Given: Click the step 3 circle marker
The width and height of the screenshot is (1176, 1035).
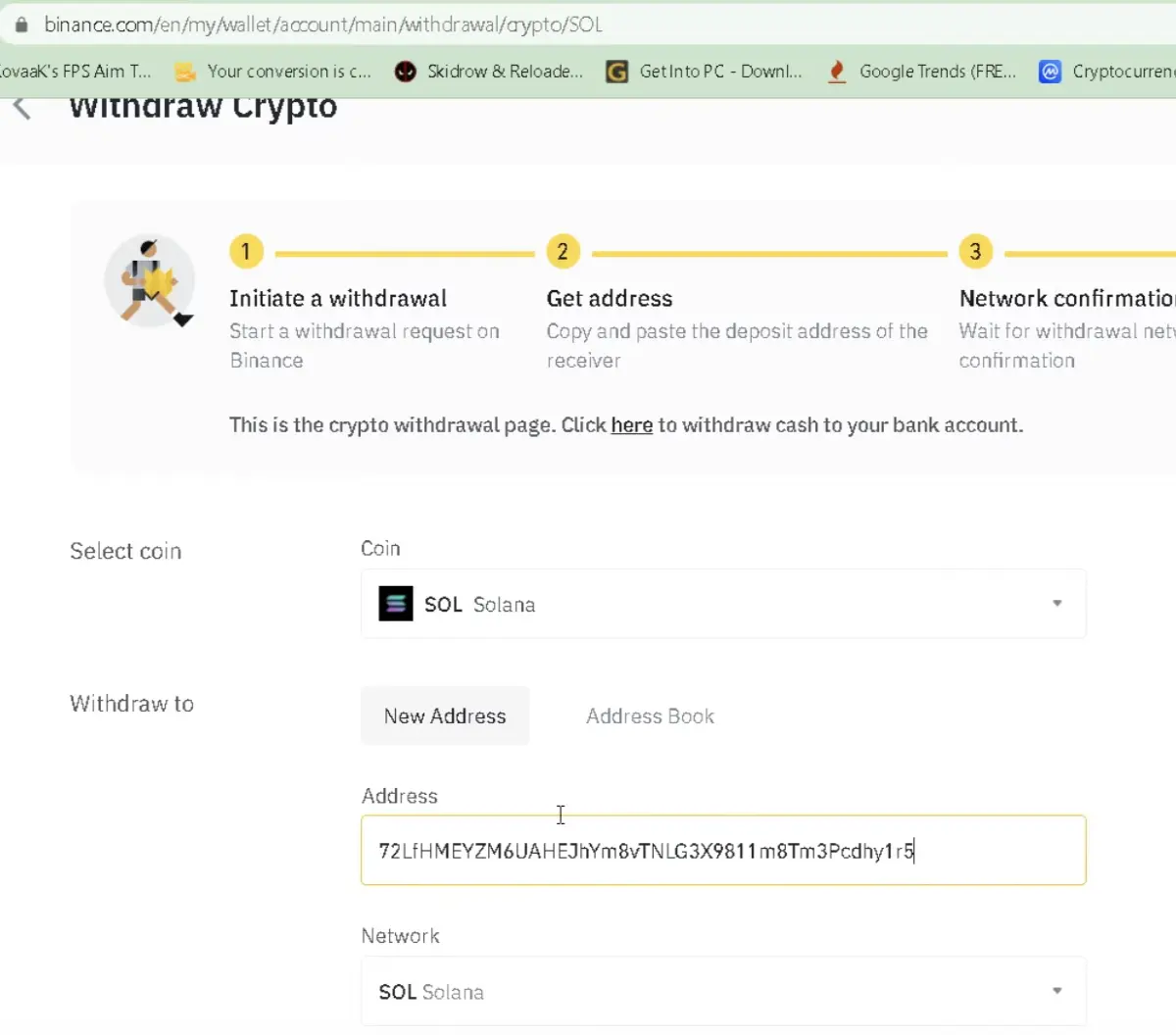Looking at the screenshot, I should [975, 252].
